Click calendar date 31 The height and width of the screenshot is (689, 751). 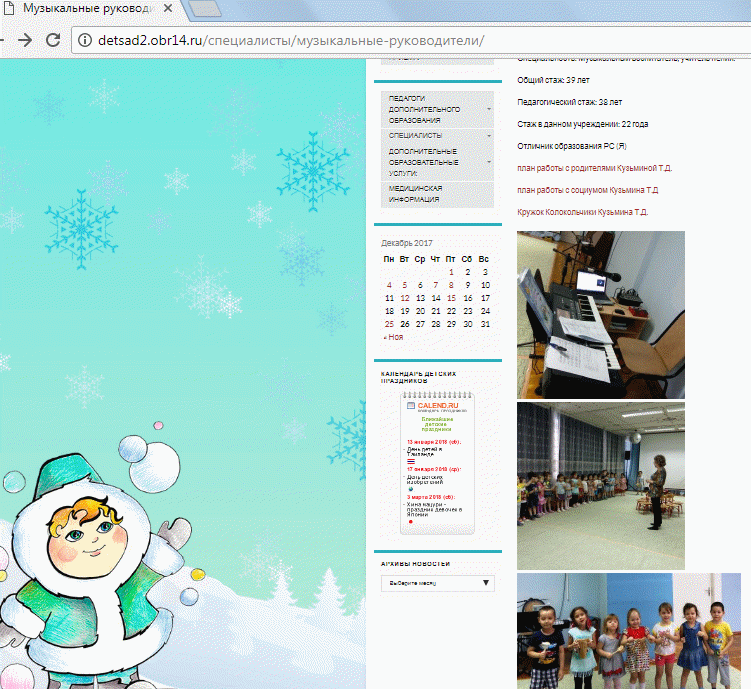(485, 324)
